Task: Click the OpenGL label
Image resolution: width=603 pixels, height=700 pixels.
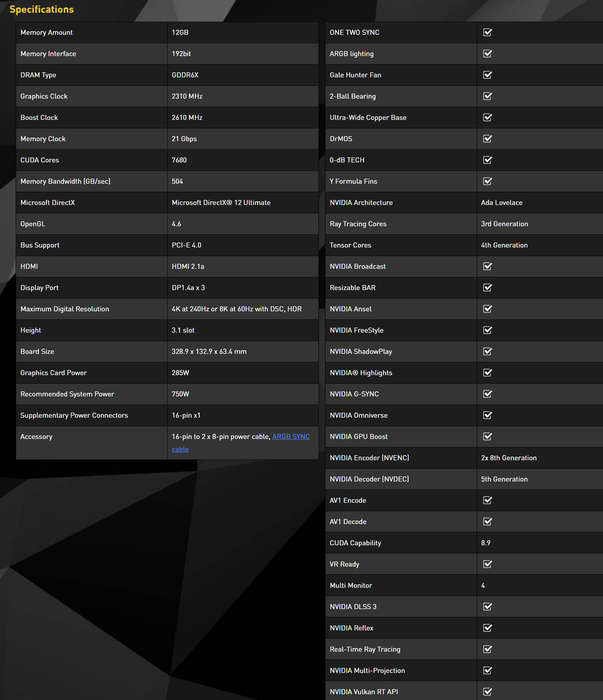Action: coord(33,224)
